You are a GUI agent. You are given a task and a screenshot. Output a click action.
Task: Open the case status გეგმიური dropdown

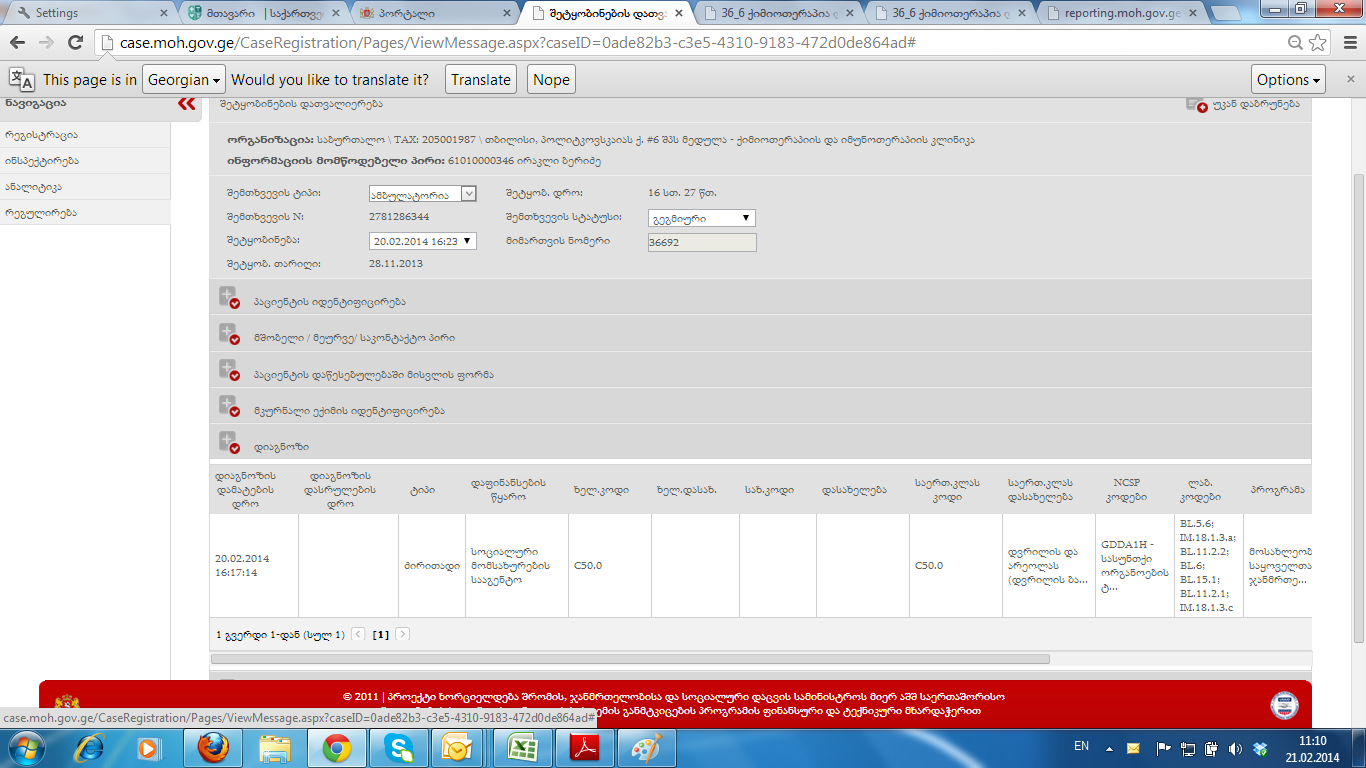[701, 218]
